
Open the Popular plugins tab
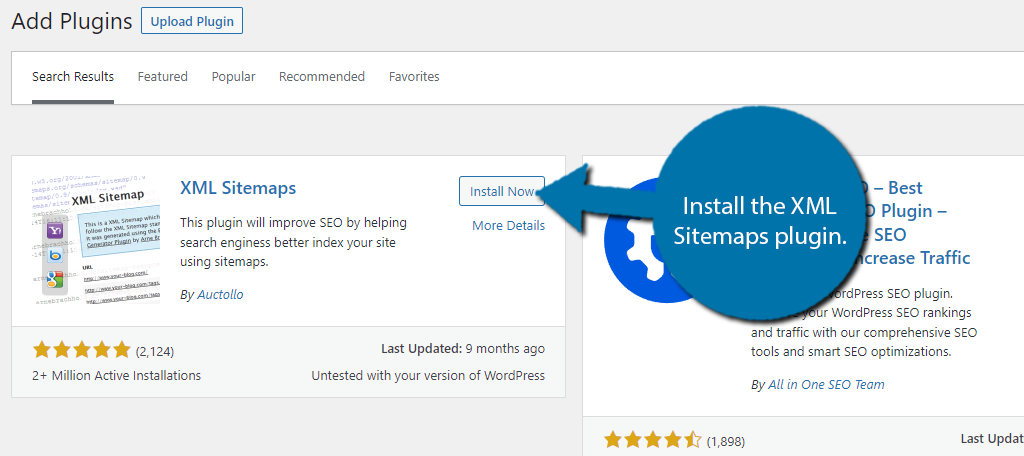pos(233,77)
